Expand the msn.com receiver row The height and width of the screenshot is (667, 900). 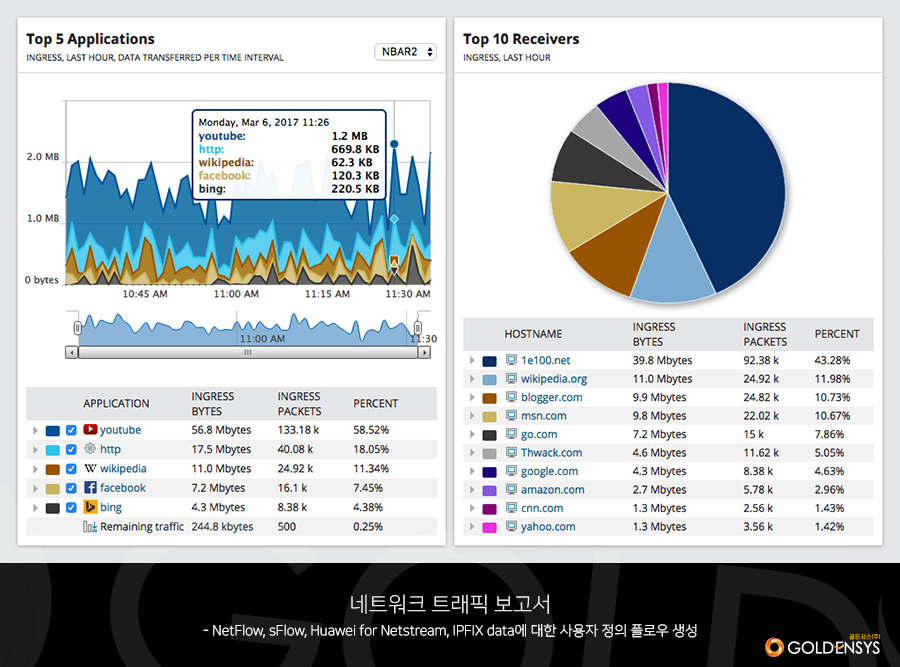pos(472,416)
